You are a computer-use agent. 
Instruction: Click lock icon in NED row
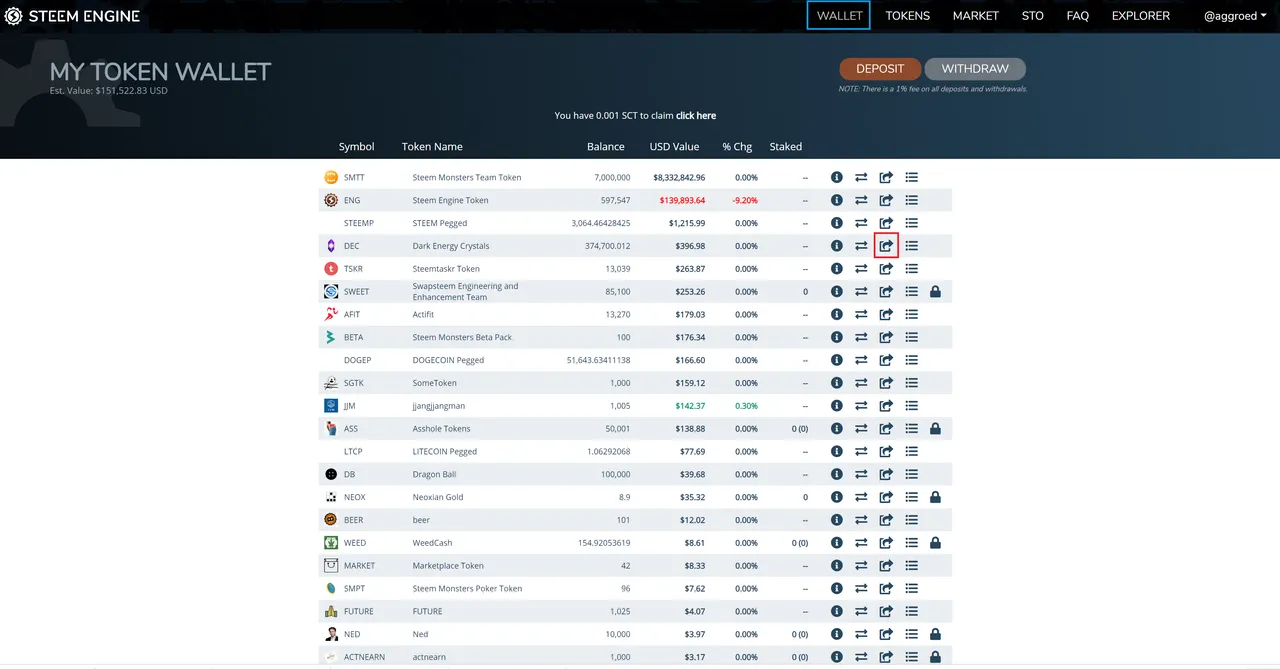coord(935,634)
